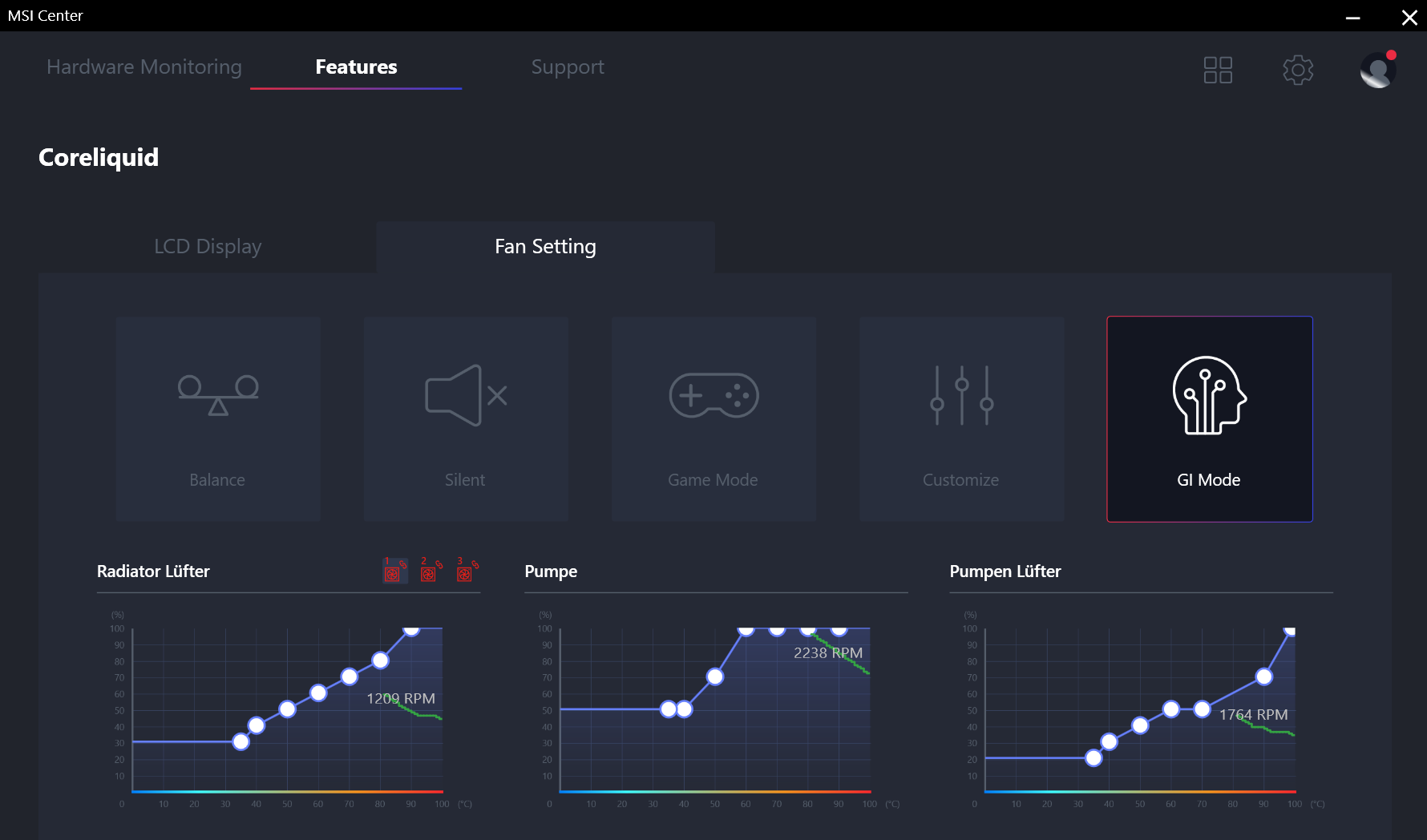The image size is (1427, 840).
Task: Select radiator fan 2 icon
Action: [431, 571]
